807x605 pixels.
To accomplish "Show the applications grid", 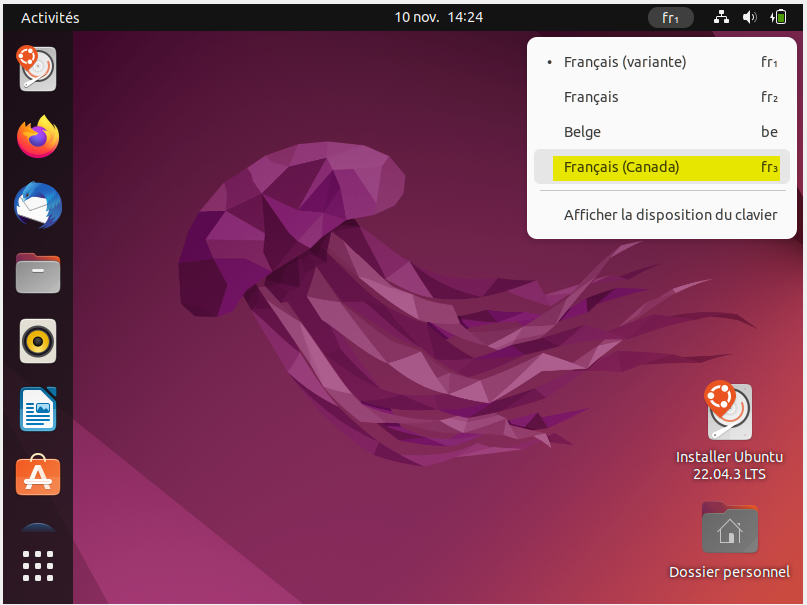I will tap(38, 566).
